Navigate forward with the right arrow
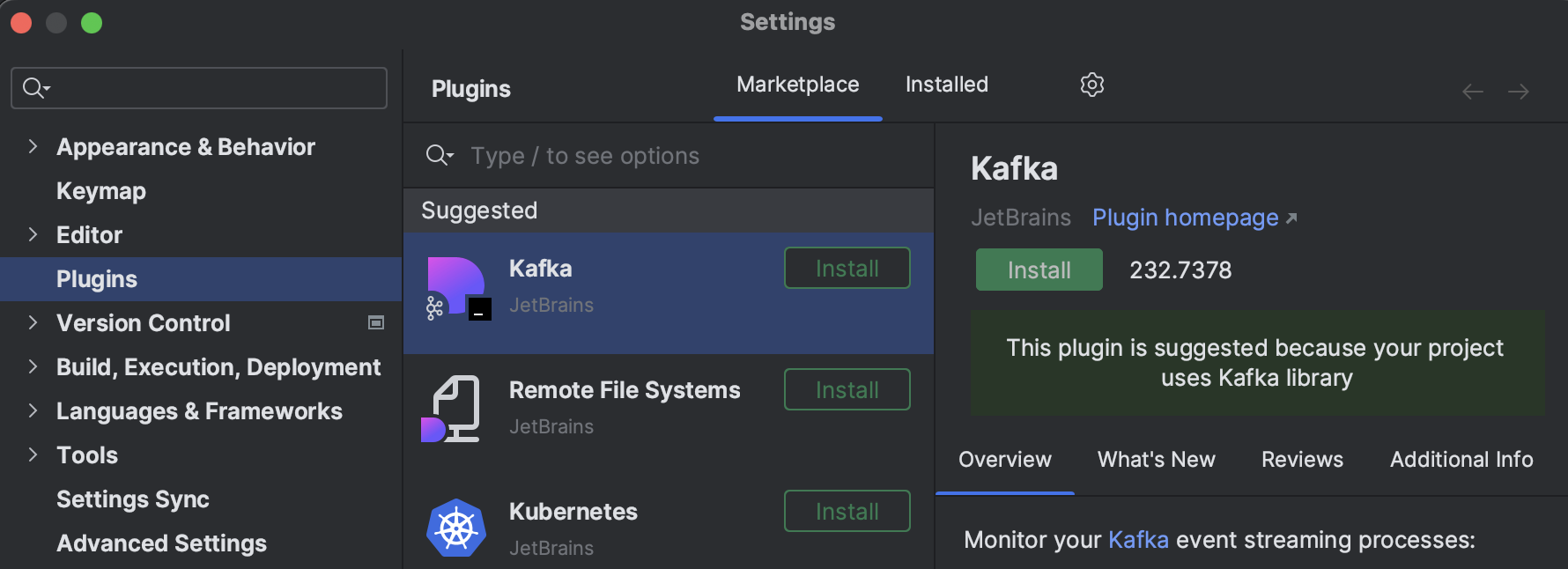Screen dimensions: 1568x569 click(1518, 92)
